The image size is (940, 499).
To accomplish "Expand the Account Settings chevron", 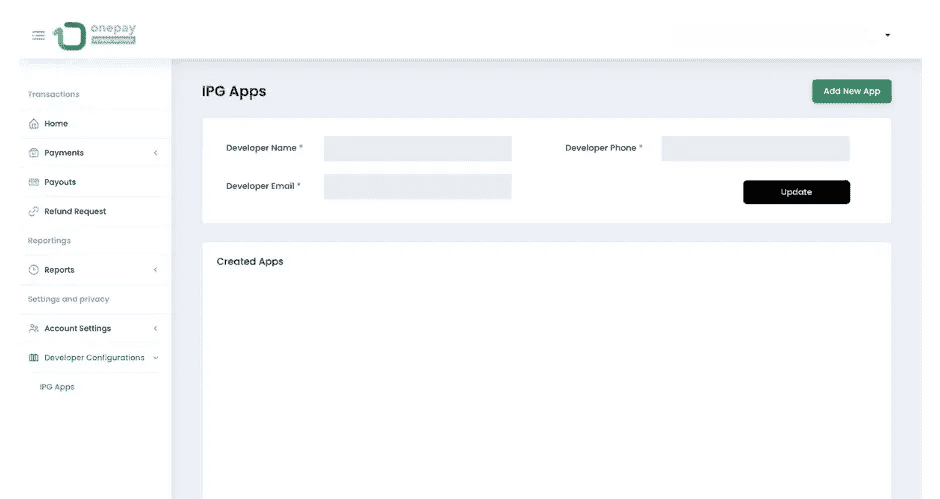I will click(155, 329).
